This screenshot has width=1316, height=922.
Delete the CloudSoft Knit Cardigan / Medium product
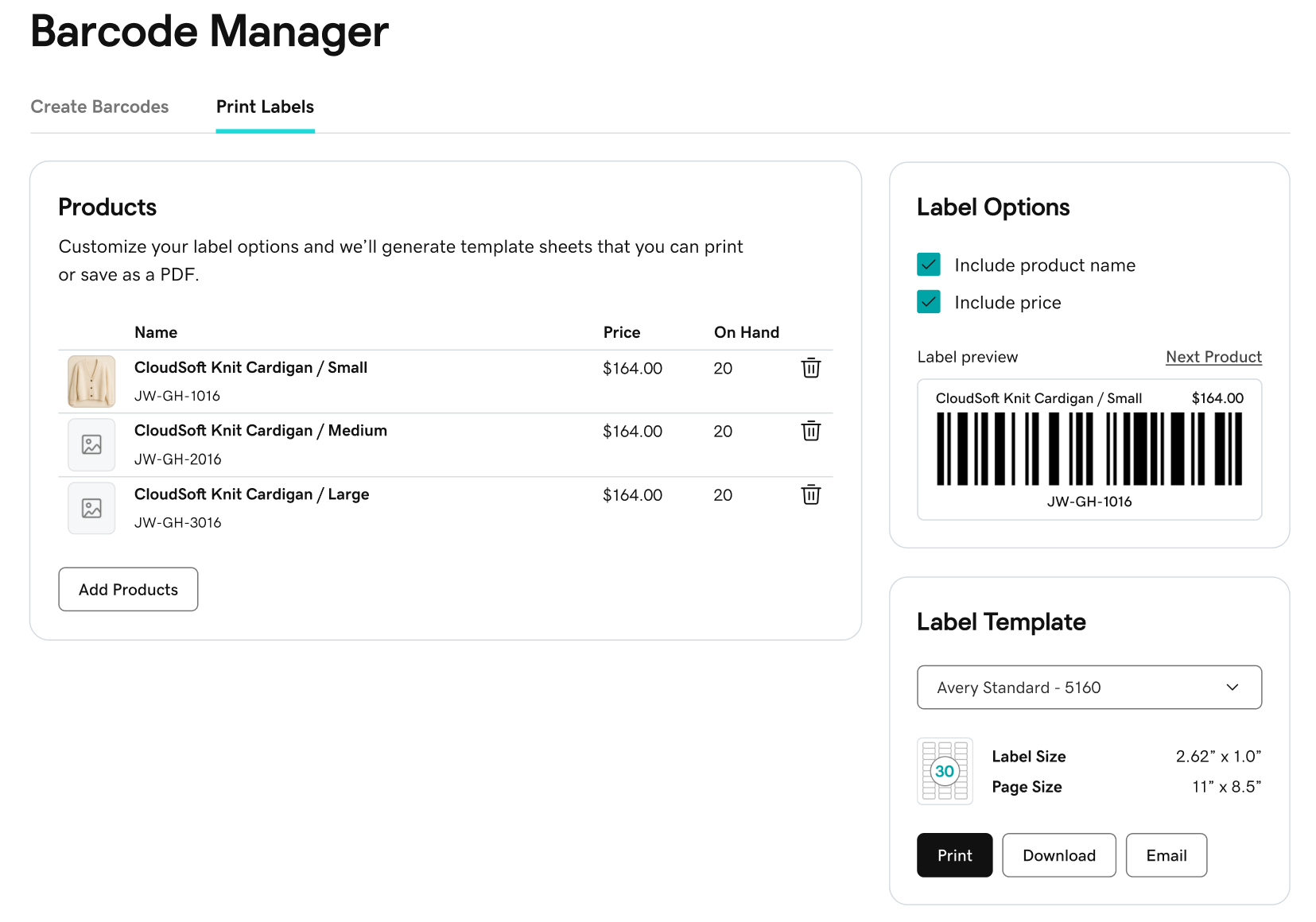810,431
